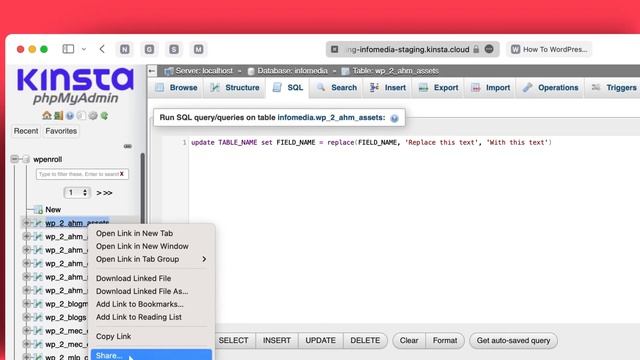Open the How To WordPres... browser tab
This screenshot has height=360, width=640.
549,49
